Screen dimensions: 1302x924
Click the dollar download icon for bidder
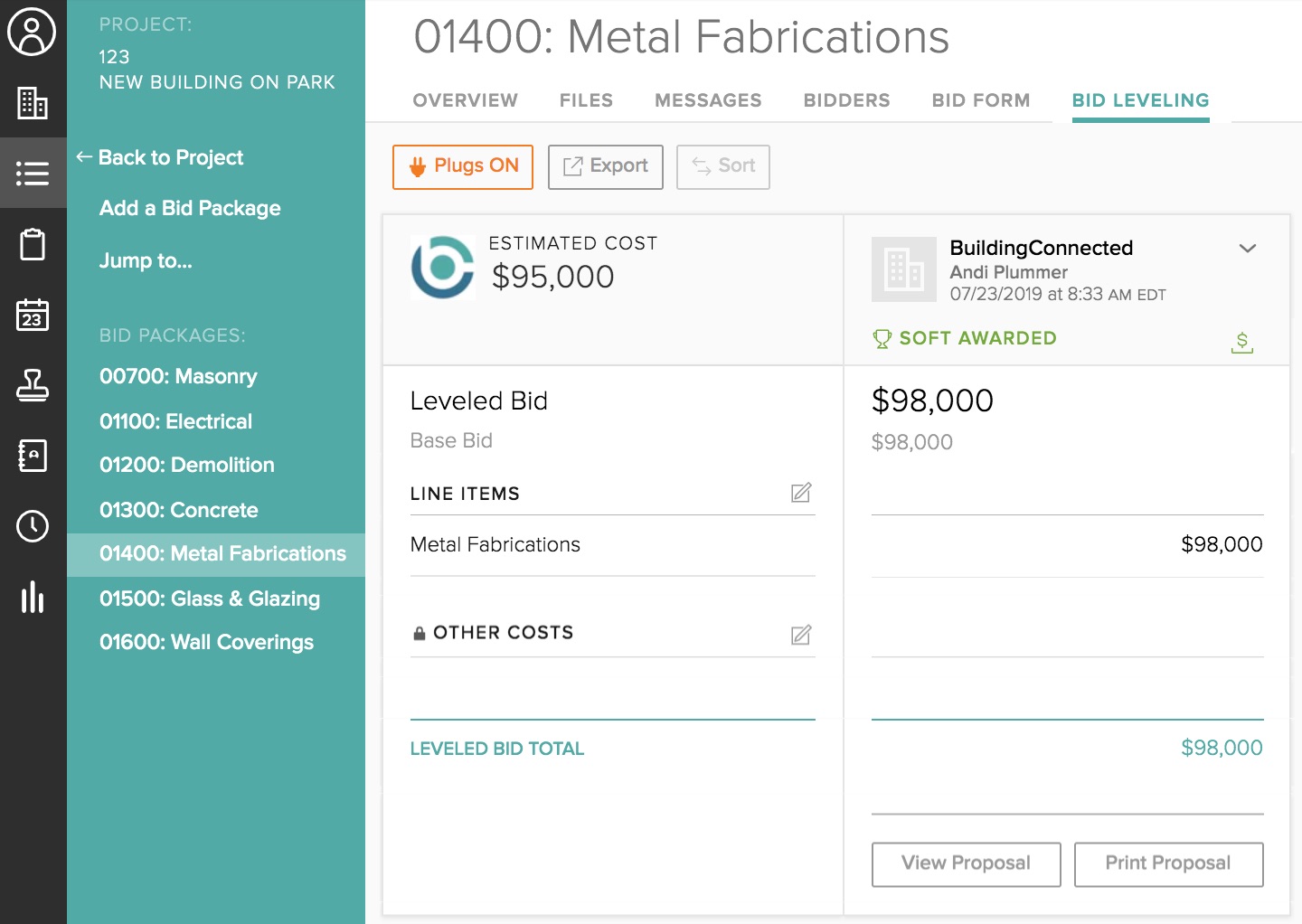point(1242,342)
